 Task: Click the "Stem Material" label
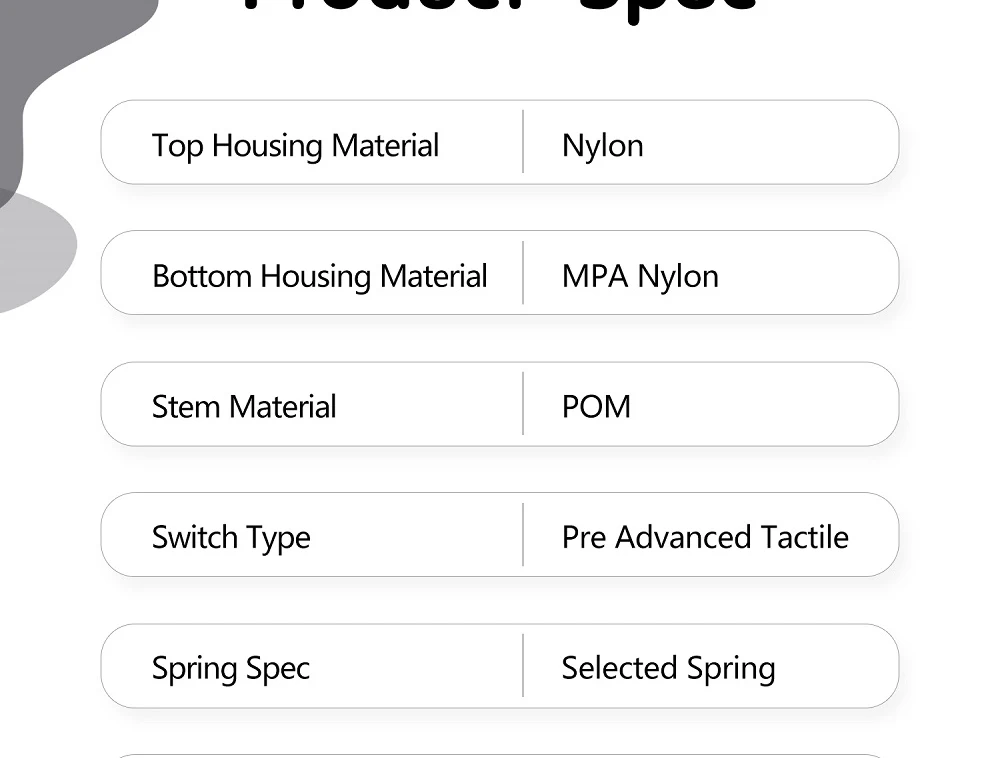click(x=244, y=407)
